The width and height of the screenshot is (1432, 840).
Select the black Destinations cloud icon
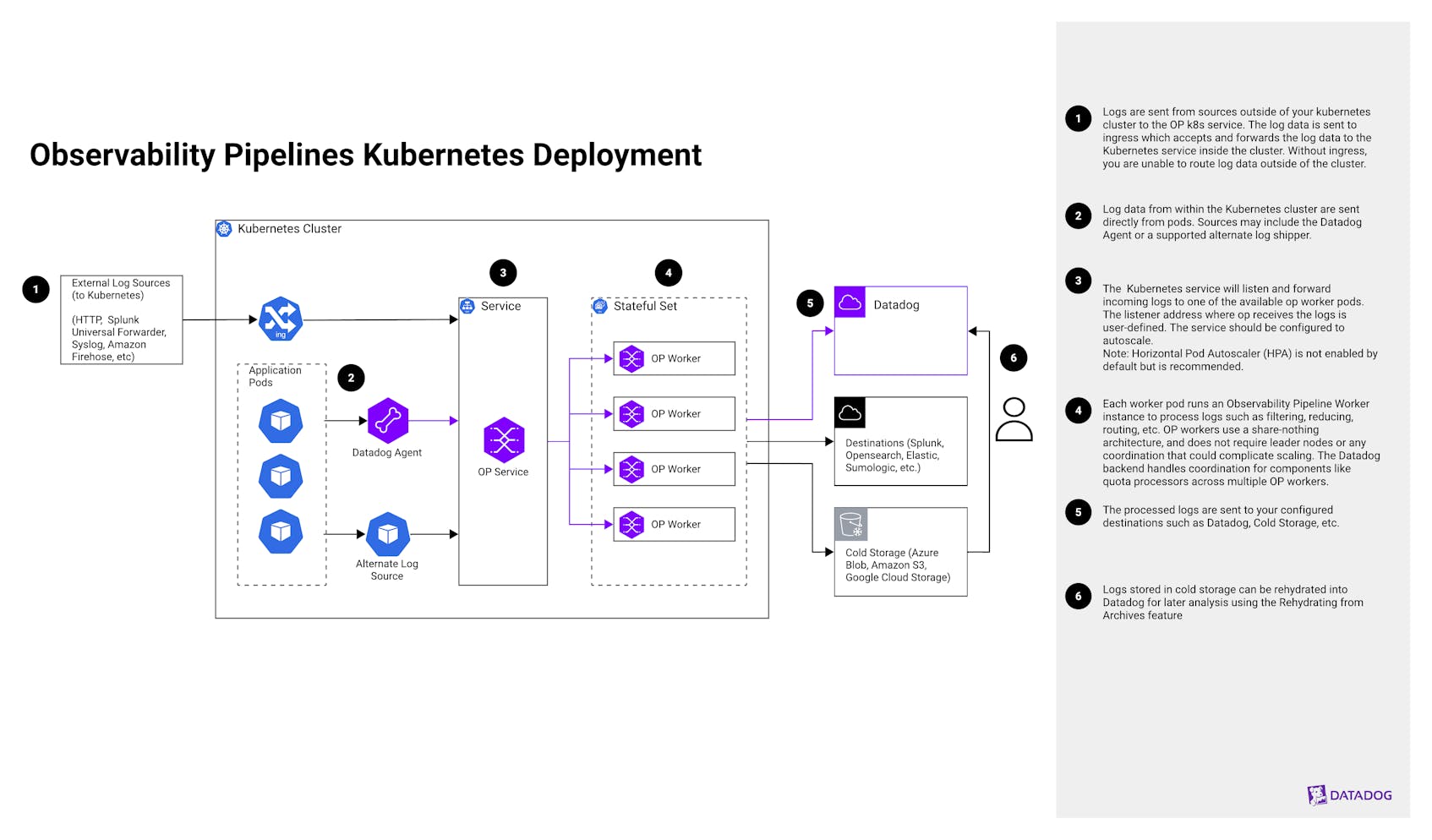[850, 412]
